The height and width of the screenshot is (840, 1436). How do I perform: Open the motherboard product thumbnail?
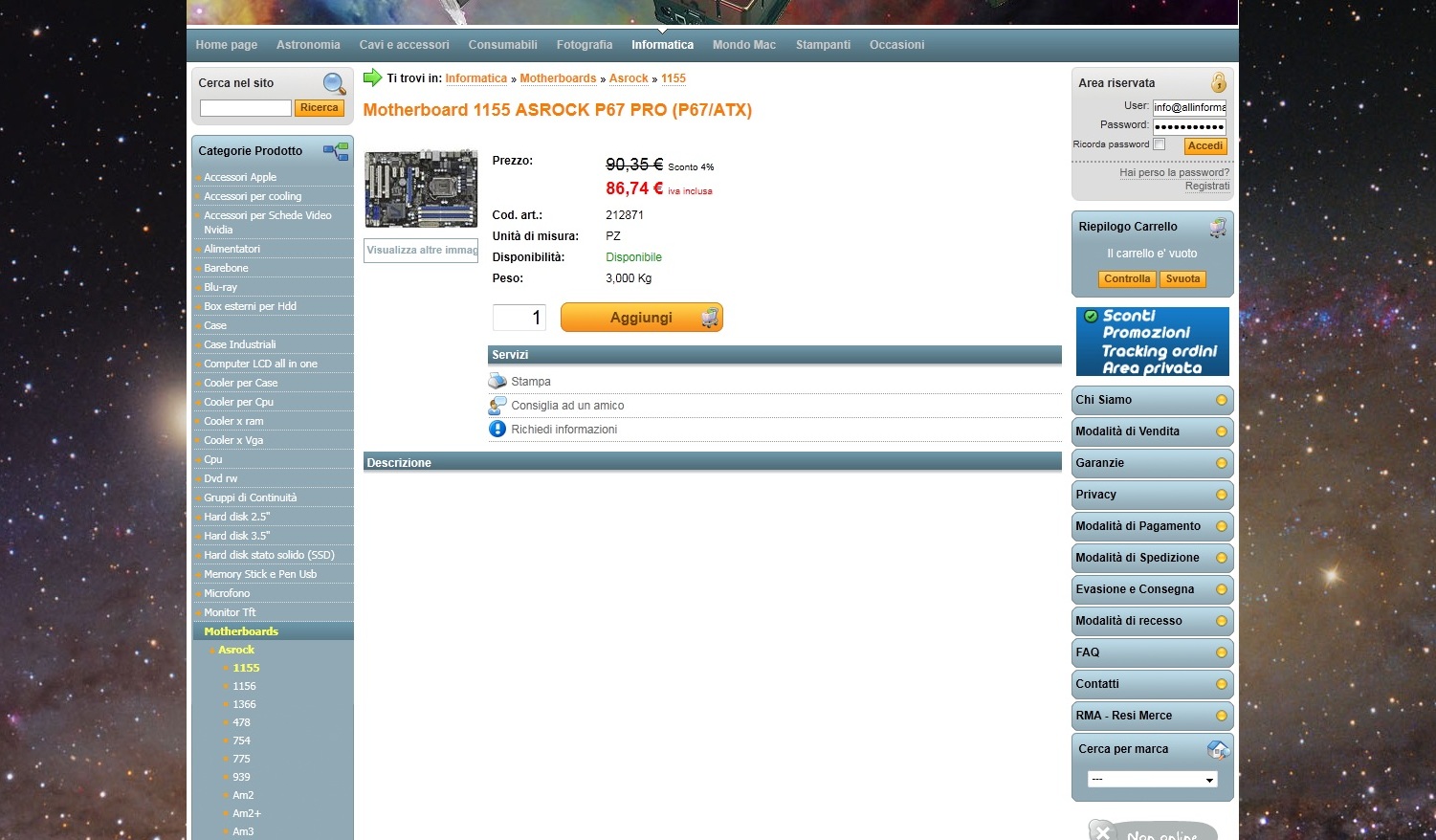pyautogui.click(x=421, y=188)
